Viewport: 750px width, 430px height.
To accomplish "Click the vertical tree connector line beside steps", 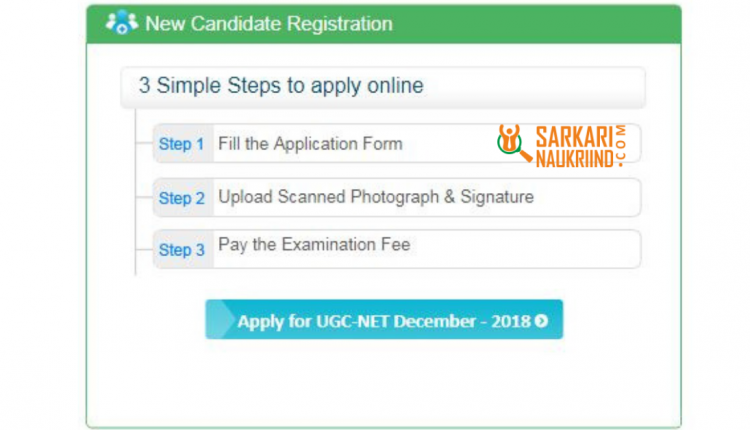I will click(136, 192).
